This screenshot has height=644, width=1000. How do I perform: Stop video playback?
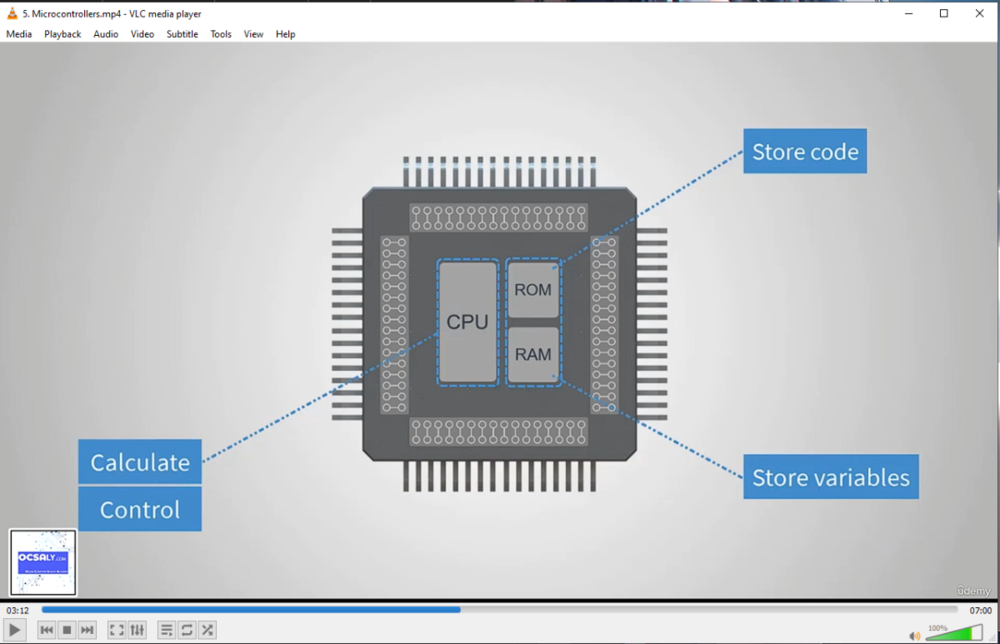click(67, 630)
